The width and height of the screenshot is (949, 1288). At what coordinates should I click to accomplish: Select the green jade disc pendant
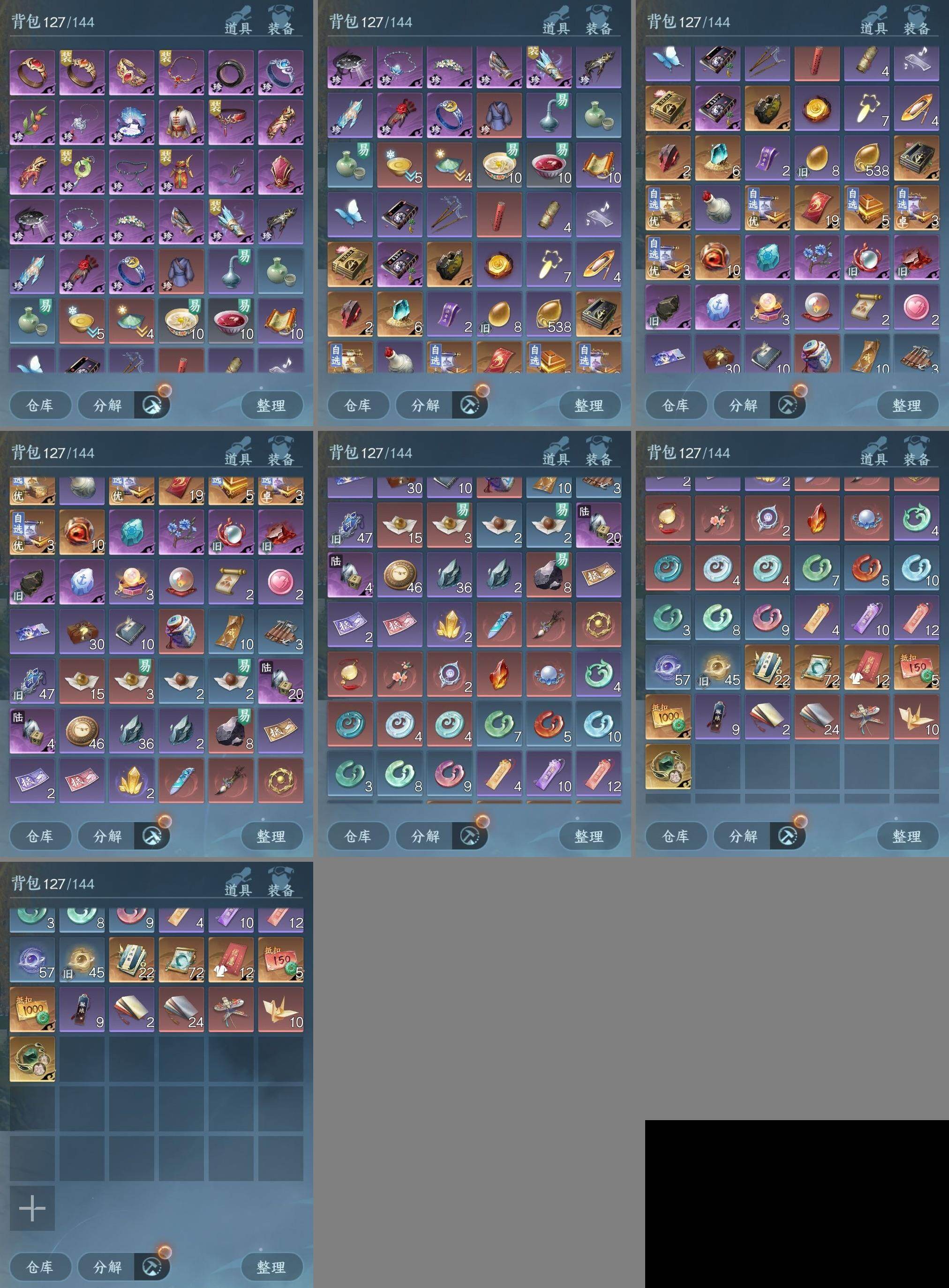pos(82,172)
